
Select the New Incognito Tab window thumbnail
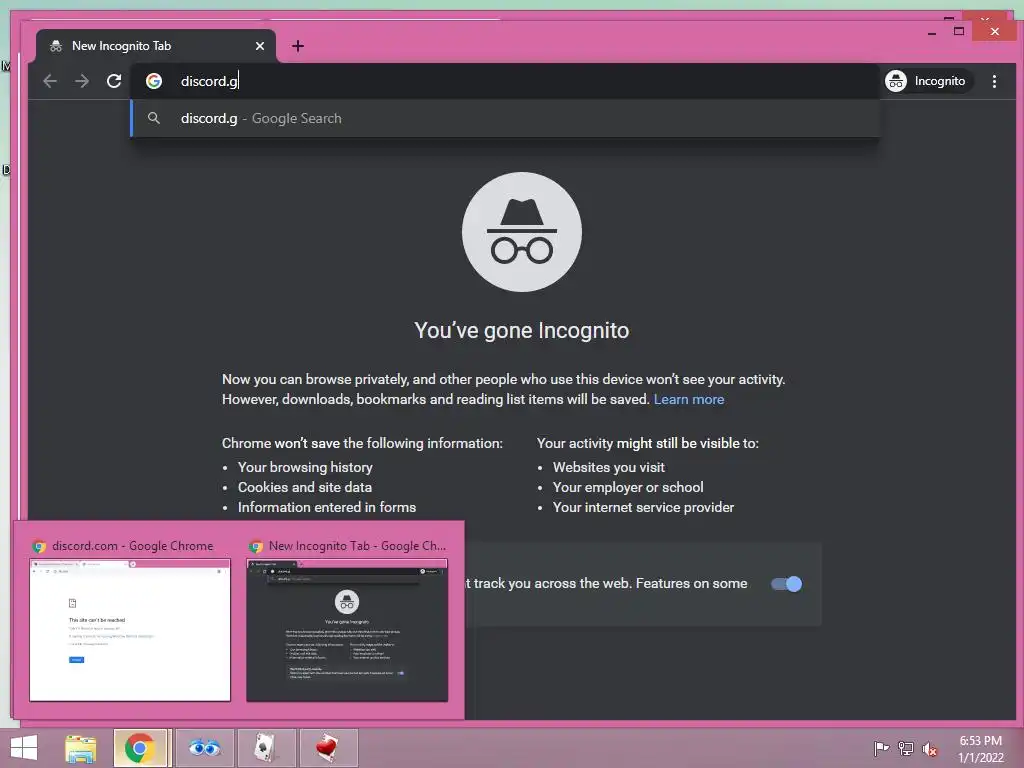click(347, 630)
